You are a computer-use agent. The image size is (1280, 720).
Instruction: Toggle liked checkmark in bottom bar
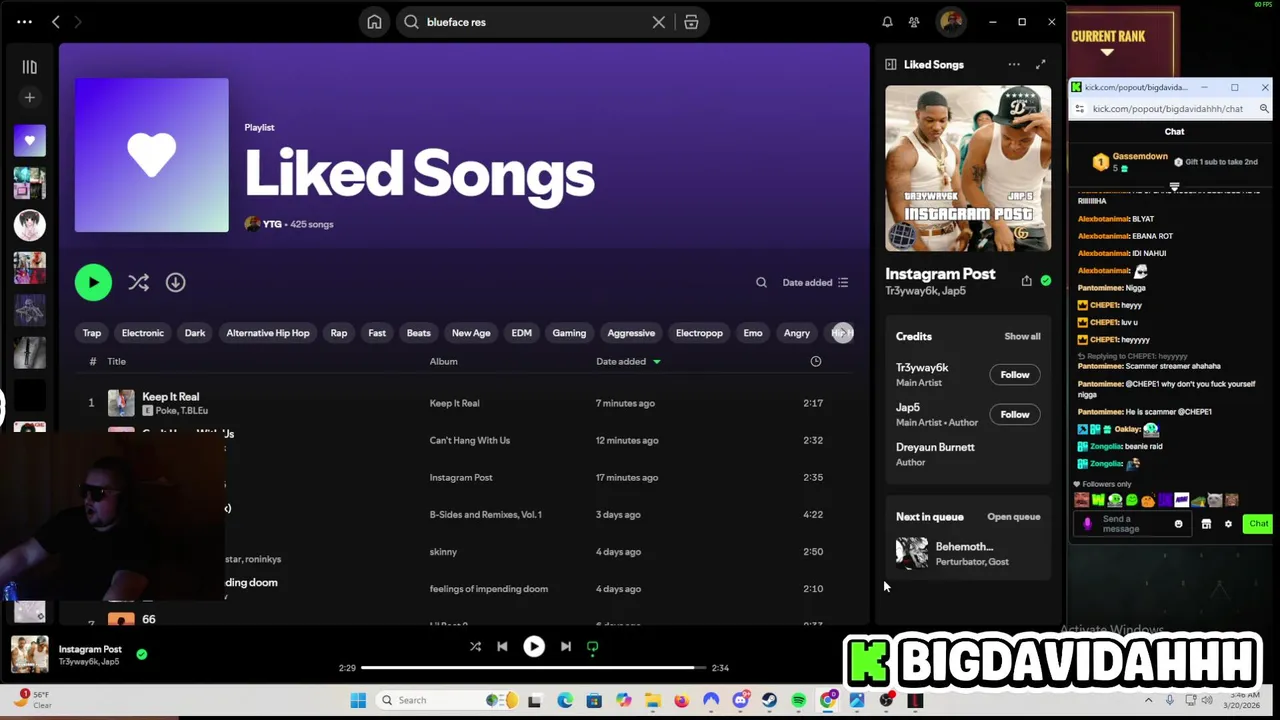click(141, 654)
